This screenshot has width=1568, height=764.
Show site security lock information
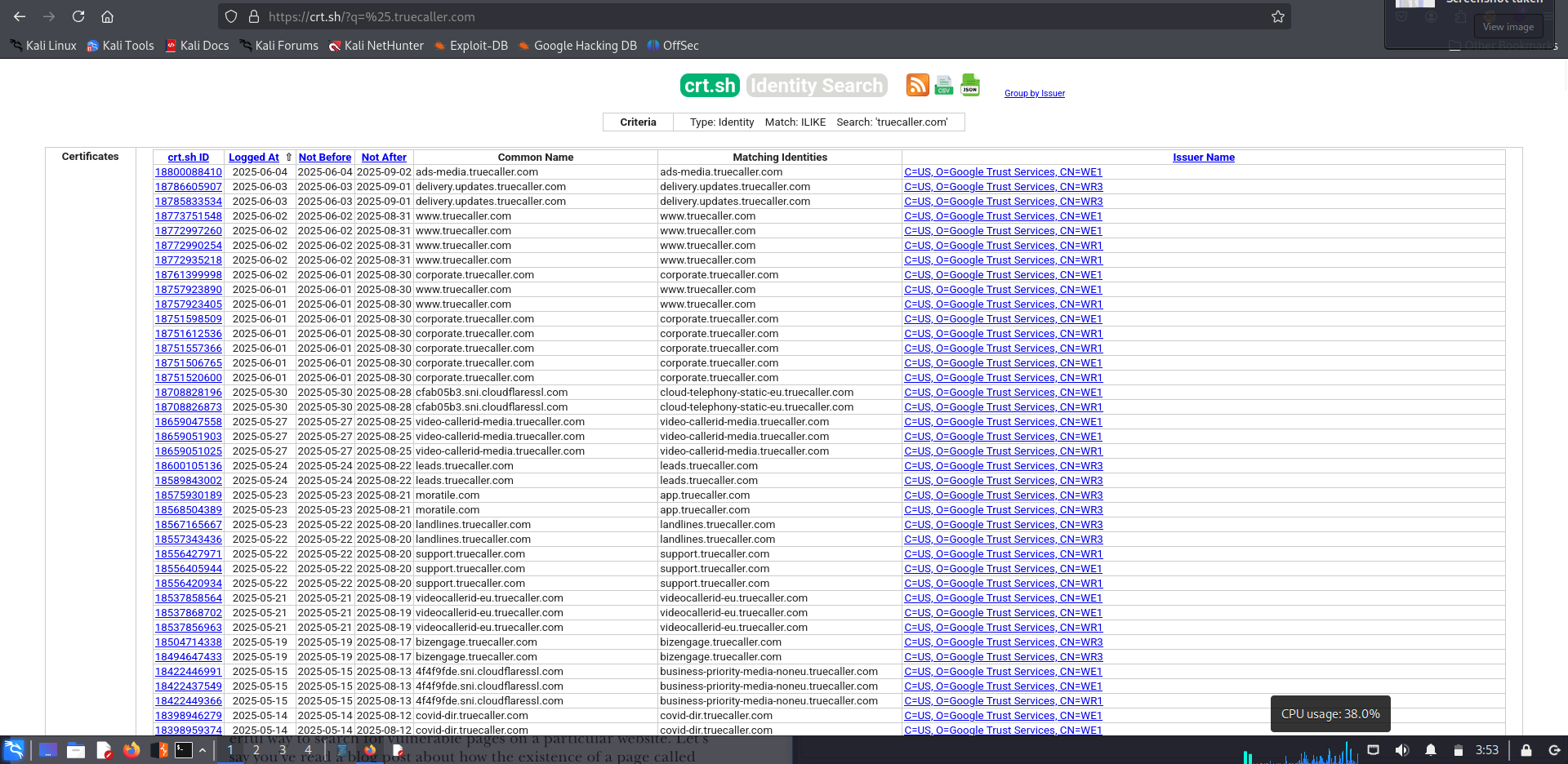tap(254, 16)
